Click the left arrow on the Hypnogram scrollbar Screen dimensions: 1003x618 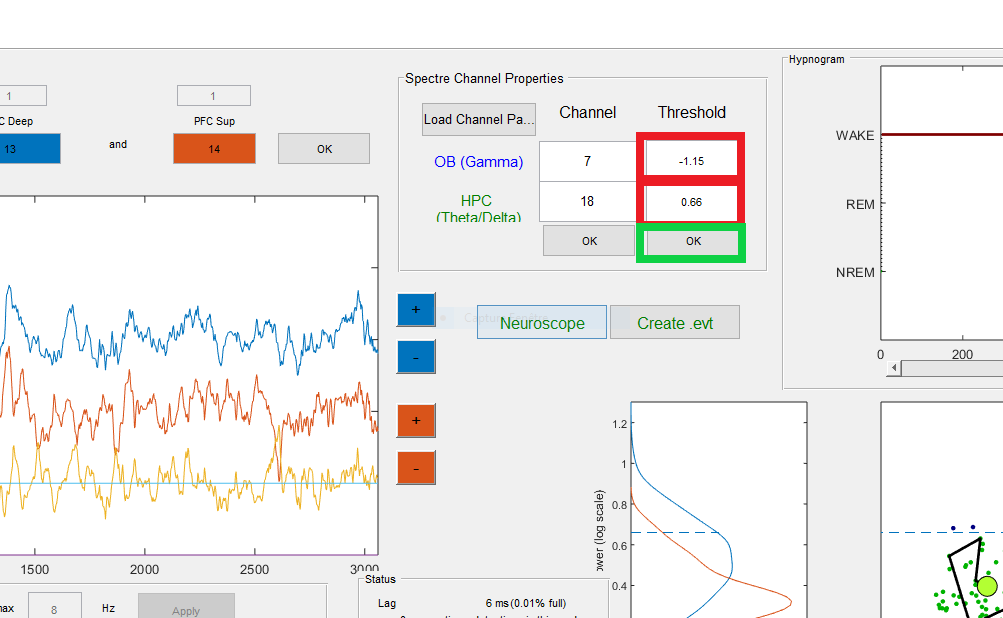click(x=893, y=368)
